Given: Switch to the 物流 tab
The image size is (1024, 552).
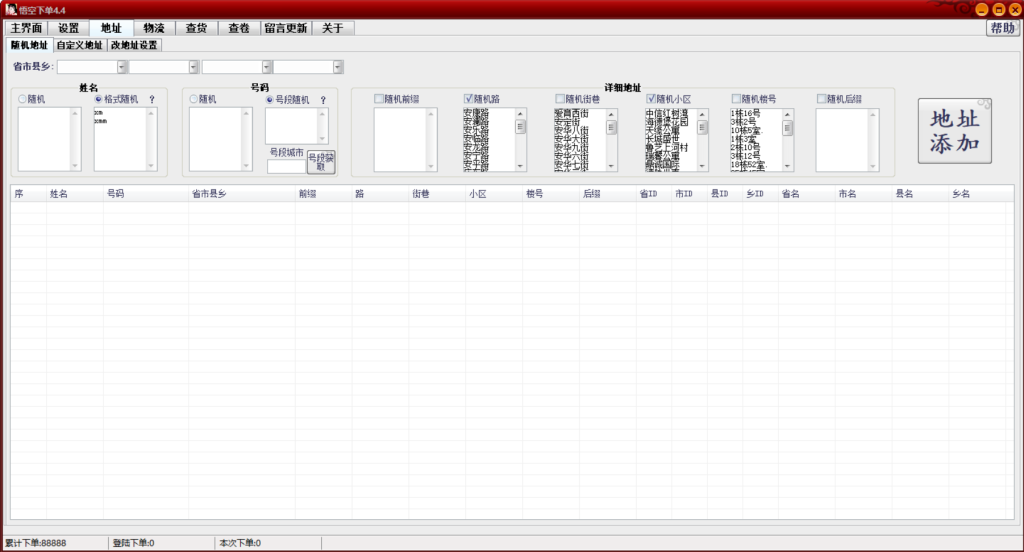Looking at the screenshot, I should [x=153, y=28].
